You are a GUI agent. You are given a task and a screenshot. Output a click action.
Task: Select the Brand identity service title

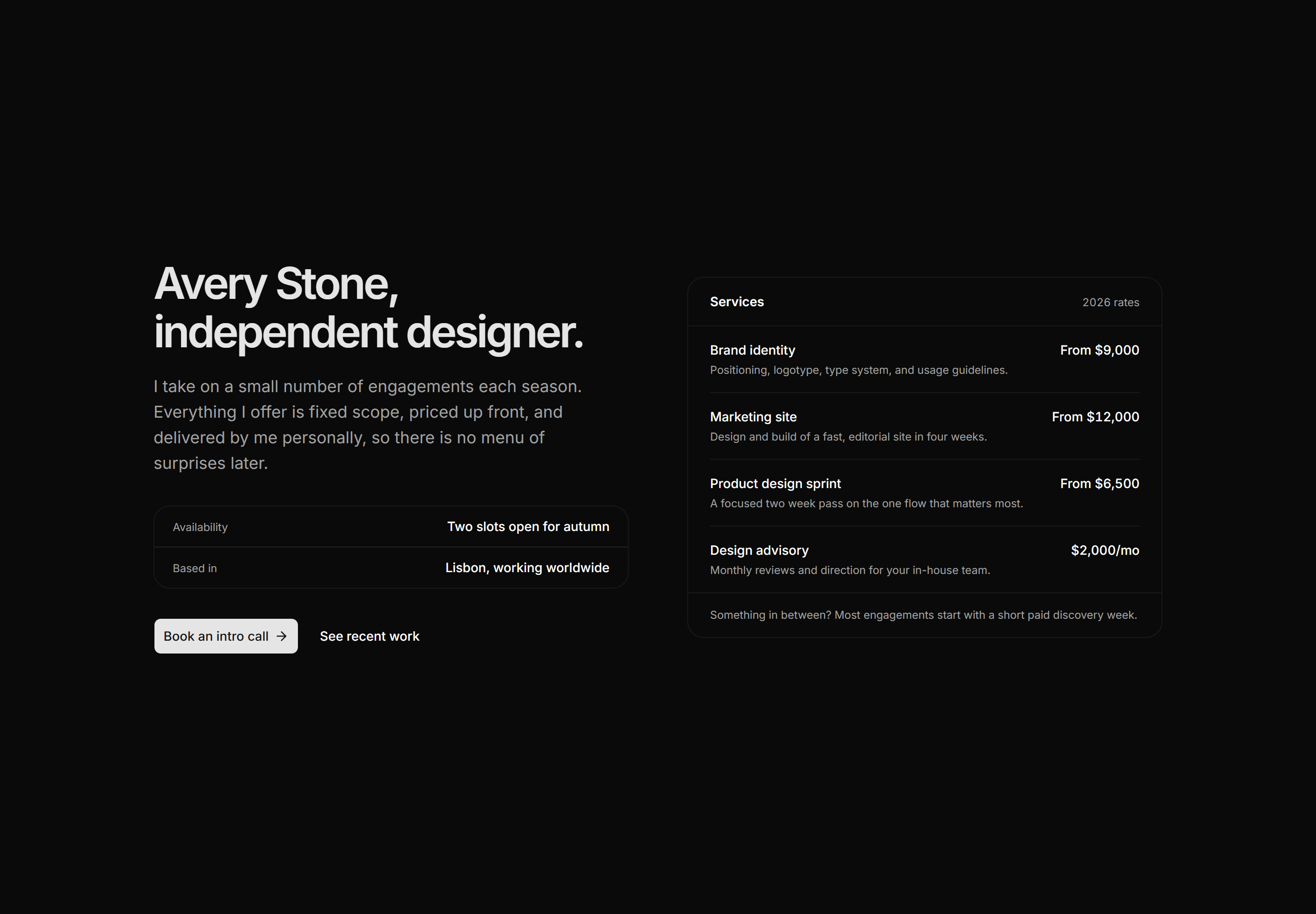[x=753, y=350]
